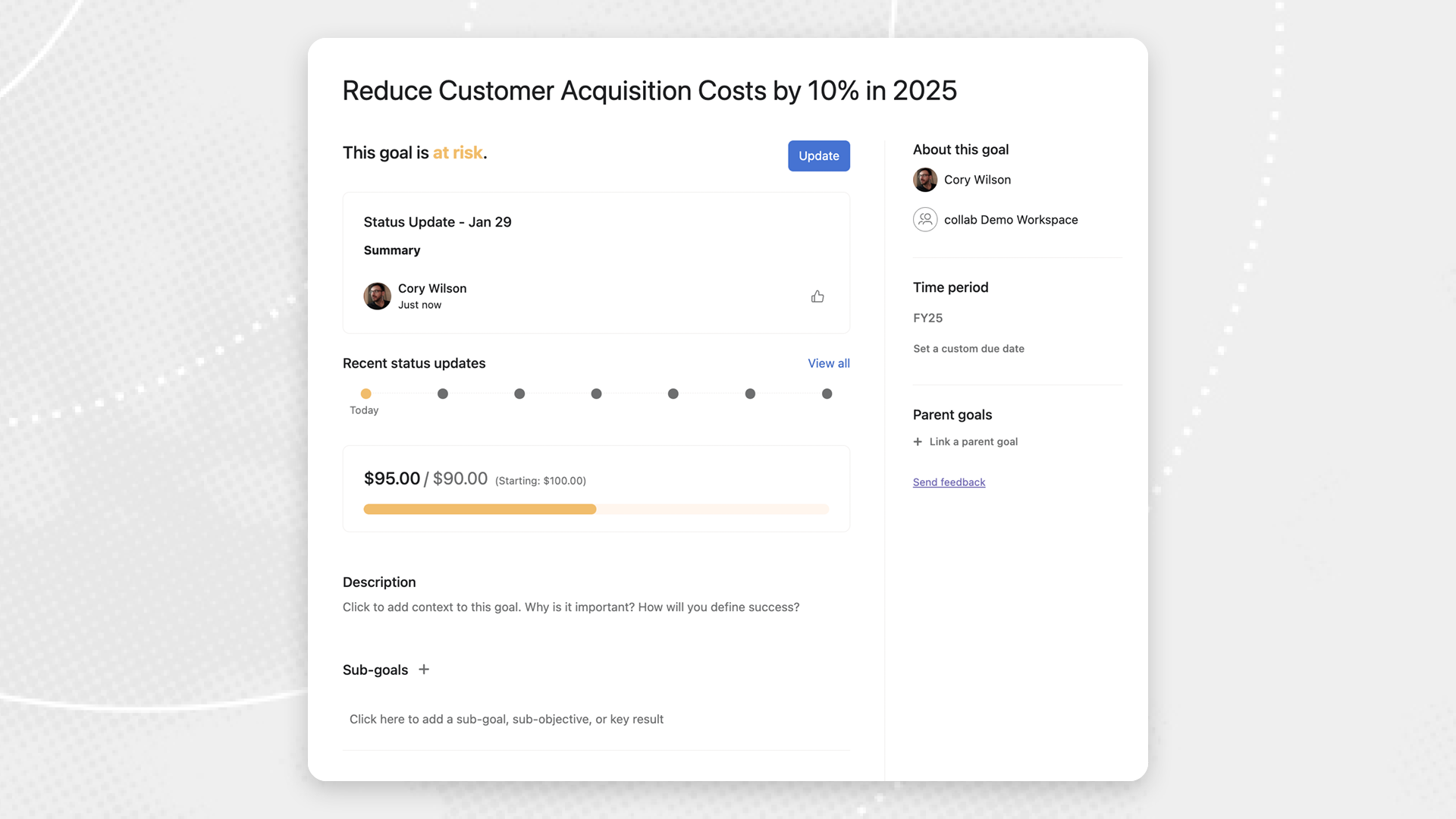Screen dimensions: 1456x819
Task: Click the collab Demo Workspace team icon
Action: (x=925, y=219)
